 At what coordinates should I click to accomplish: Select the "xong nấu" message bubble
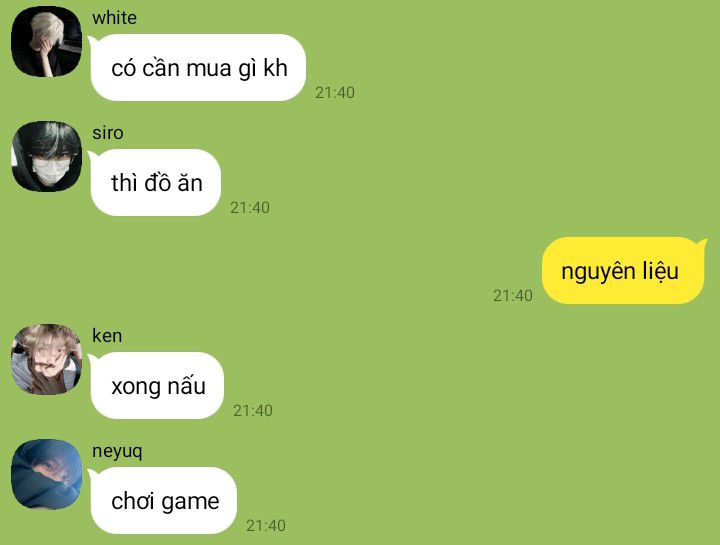tap(157, 386)
